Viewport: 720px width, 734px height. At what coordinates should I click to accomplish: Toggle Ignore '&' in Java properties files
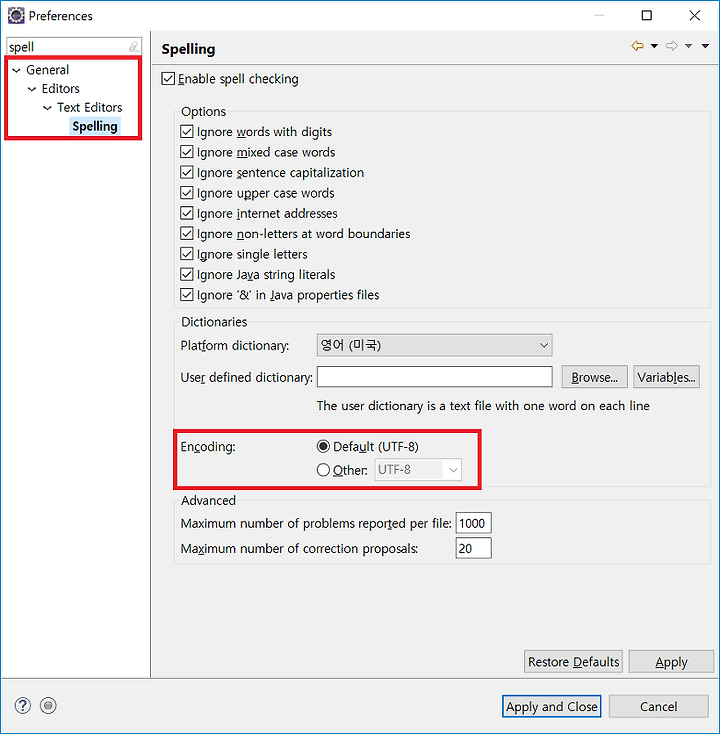pos(186,295)
